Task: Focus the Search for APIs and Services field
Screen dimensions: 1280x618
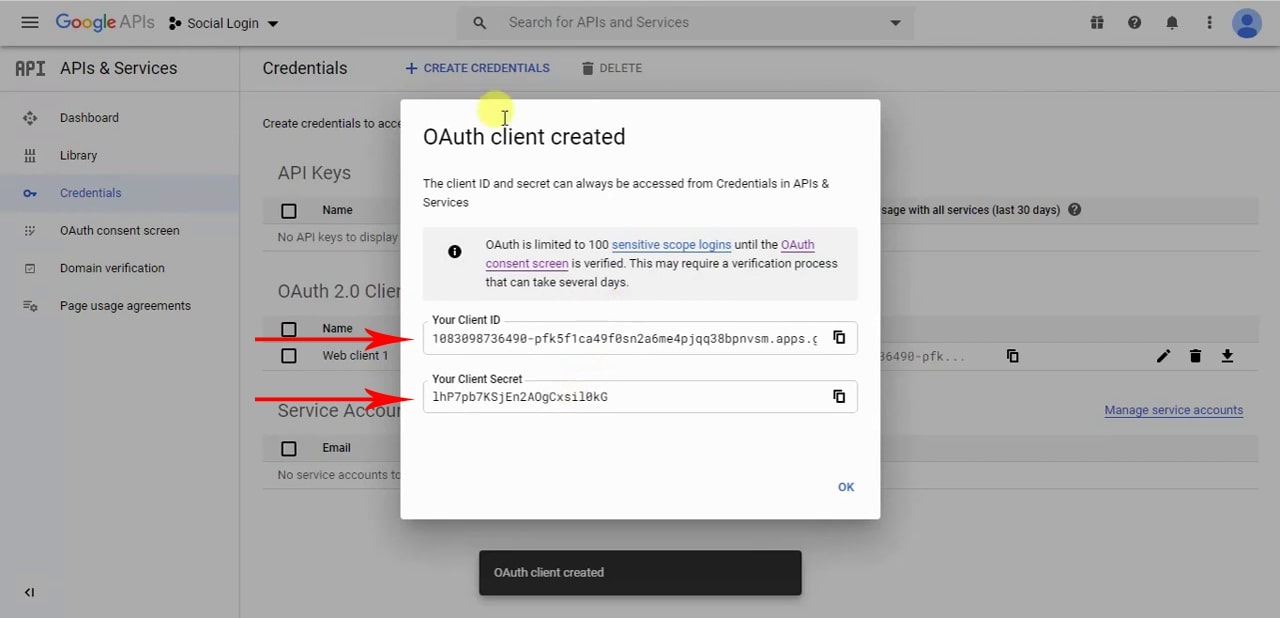Action: pos(685,22)
